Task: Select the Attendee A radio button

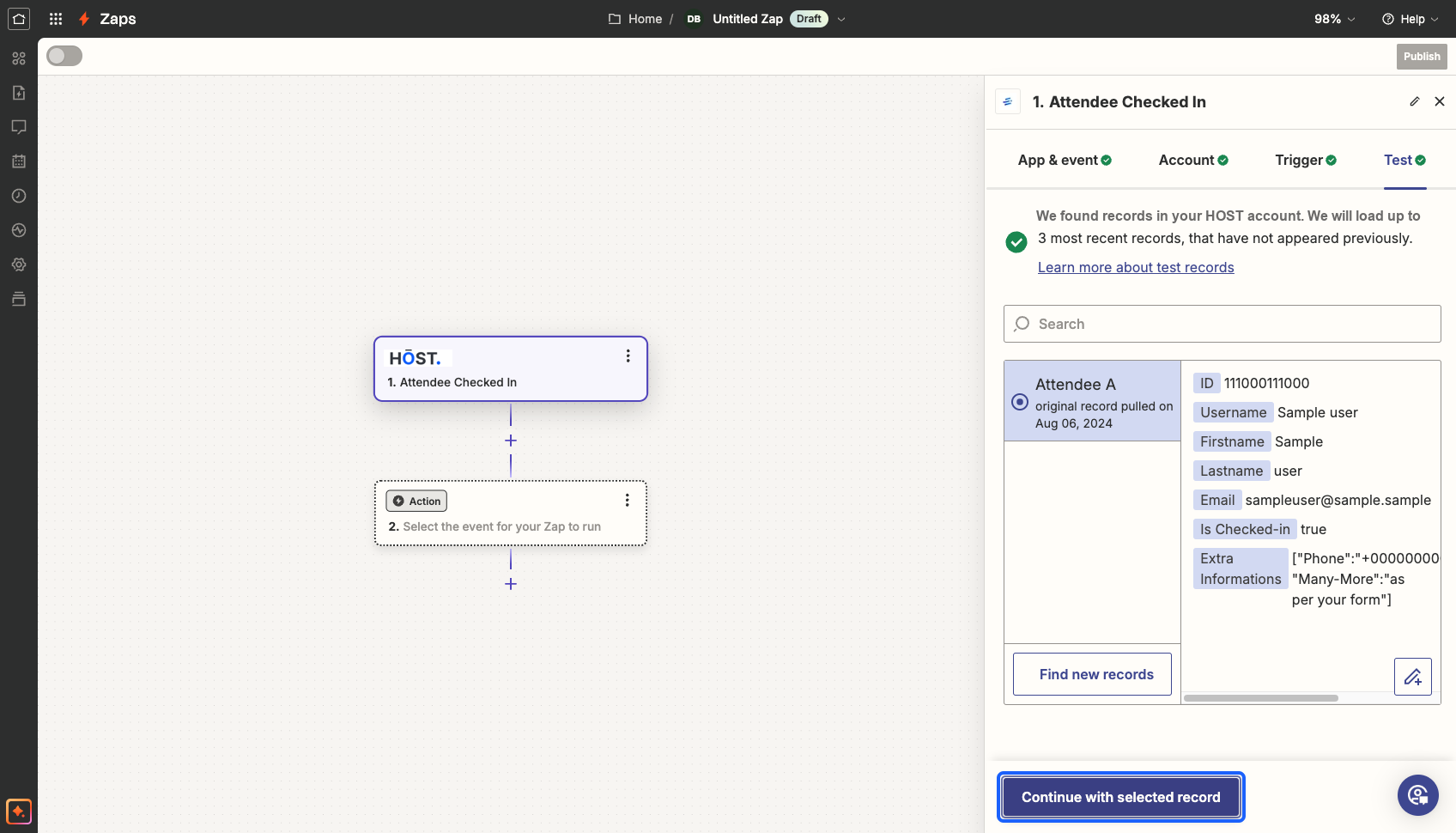Action: (1020, 402)
